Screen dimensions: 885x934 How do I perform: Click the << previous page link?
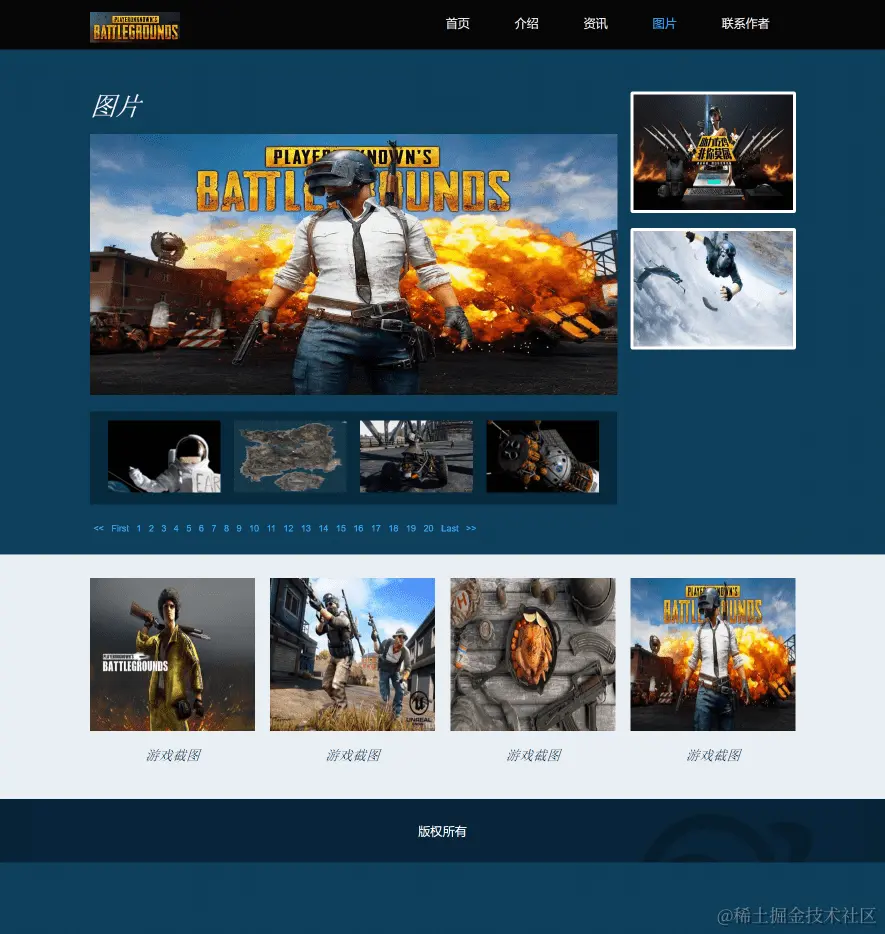point(99,528)
